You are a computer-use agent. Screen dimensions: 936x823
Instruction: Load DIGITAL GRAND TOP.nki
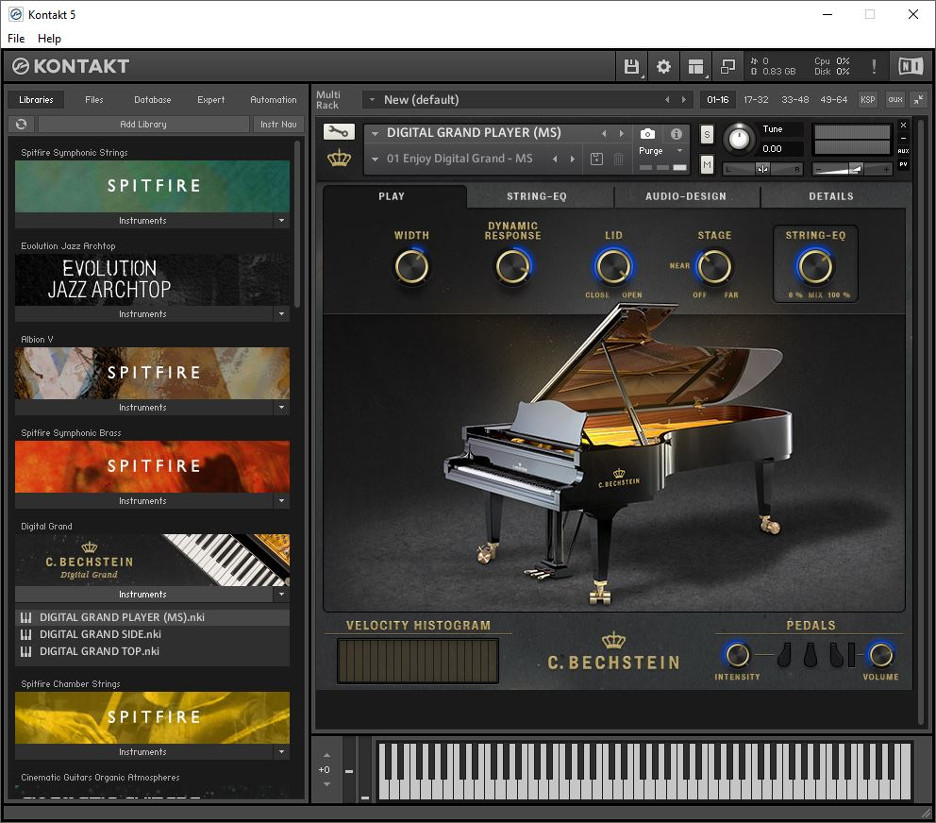(x=152, y=651)
